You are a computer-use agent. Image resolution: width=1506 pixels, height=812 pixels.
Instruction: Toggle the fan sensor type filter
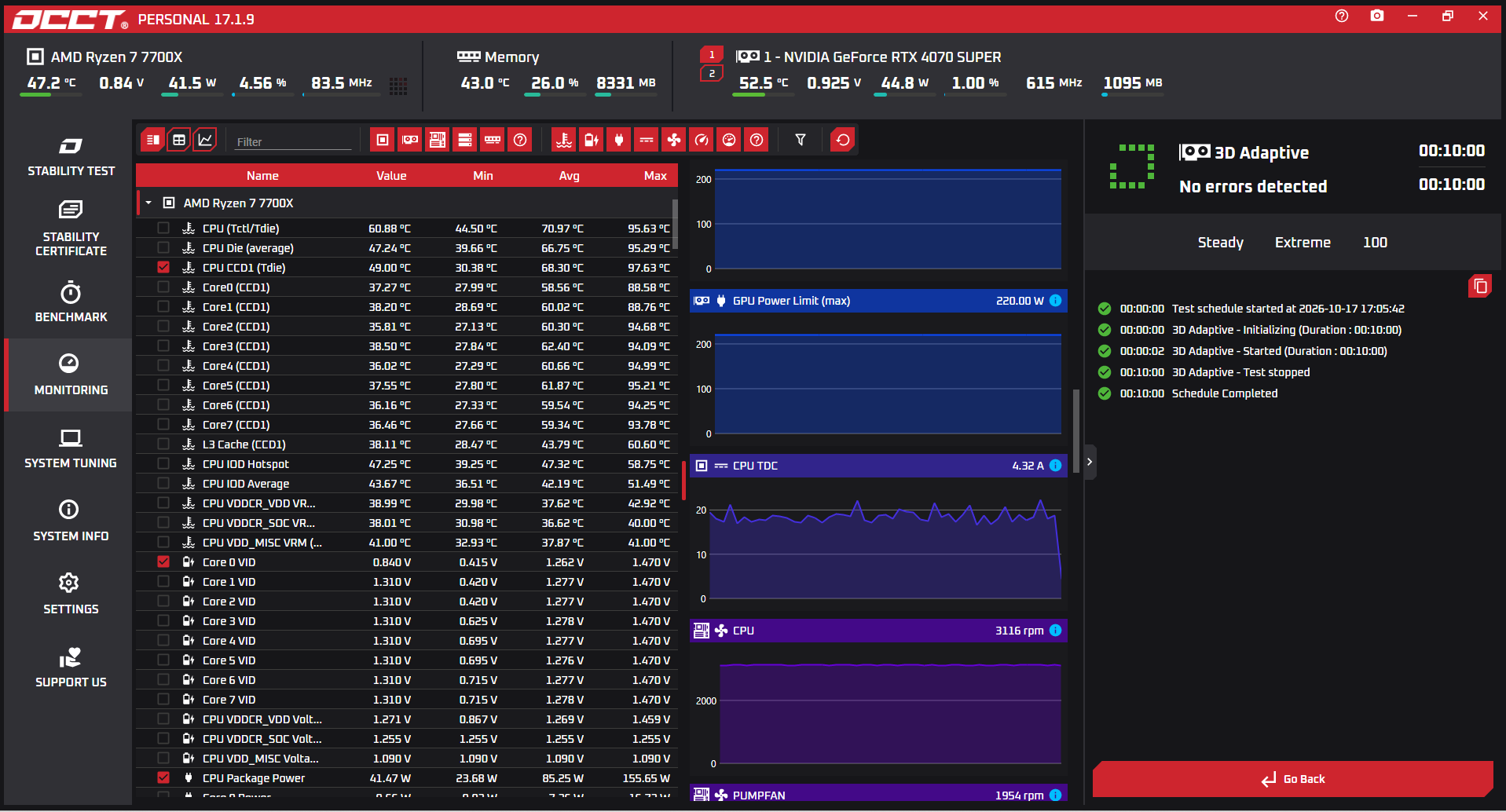point(674,140)
